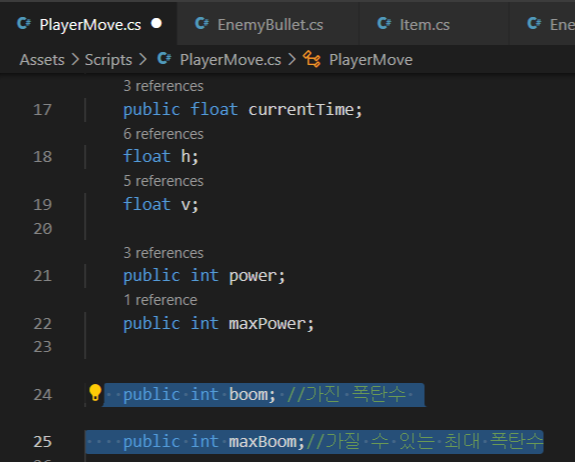Click 'float v;' declaration on line 19
Screen dimensions: 575x462
[161, 204]
